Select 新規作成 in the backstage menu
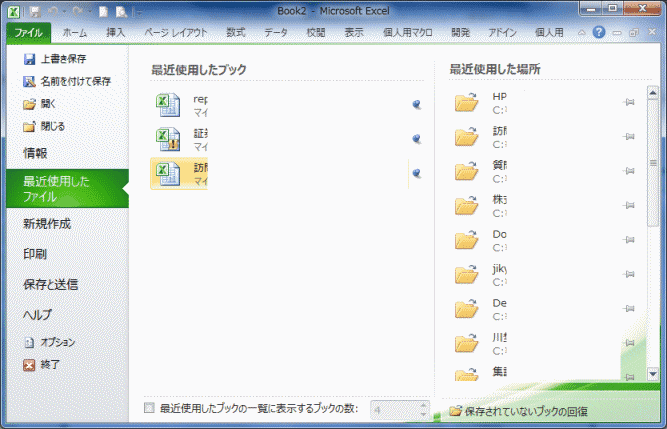Image resolution: width=667 pixels, height=429 pixels. tap(47, 224)
